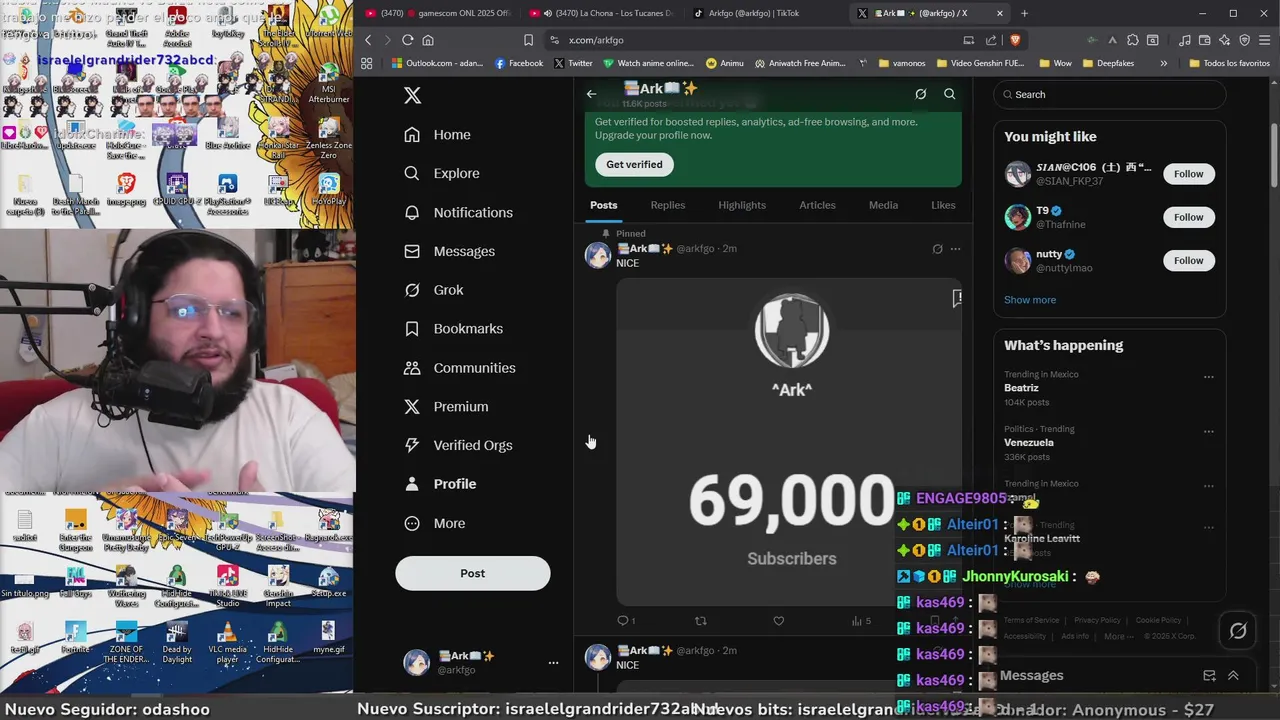Viewport: 1280px width, 720px height.
Task: Click Grok icon in profile header
Action: pyautogui.click(x=920, y=94)
